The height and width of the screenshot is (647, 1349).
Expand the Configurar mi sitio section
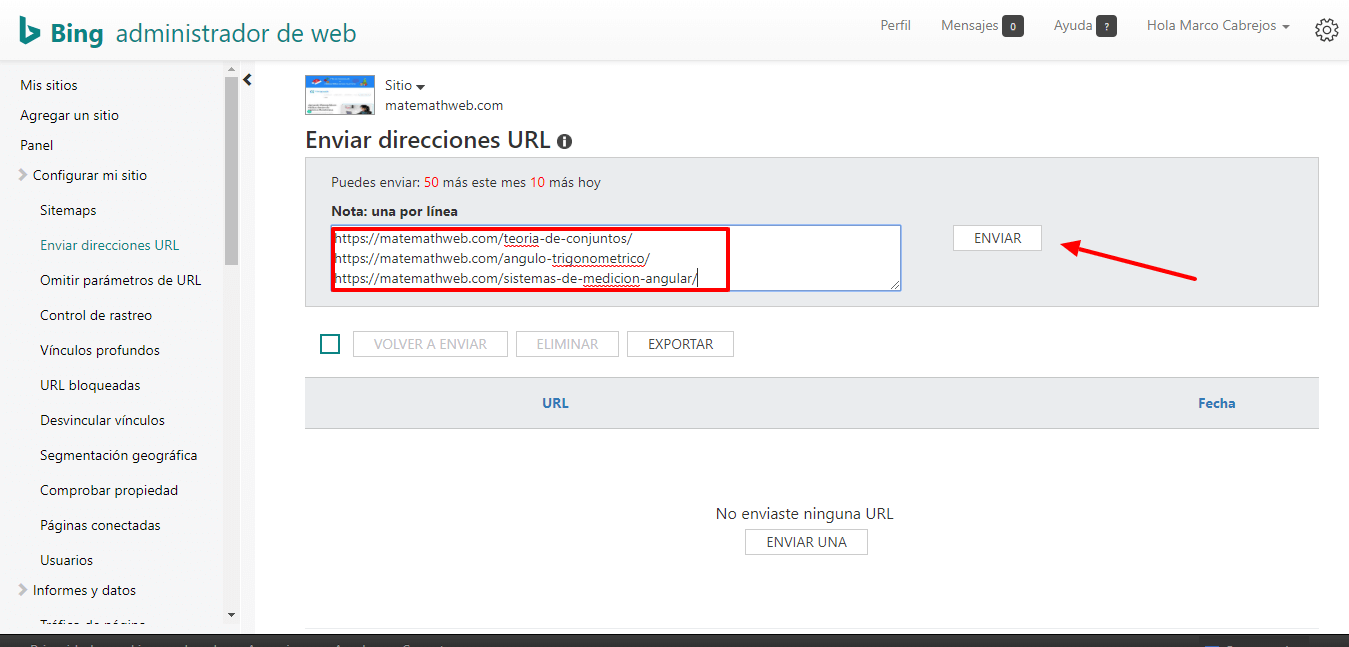tap(90, 175)
